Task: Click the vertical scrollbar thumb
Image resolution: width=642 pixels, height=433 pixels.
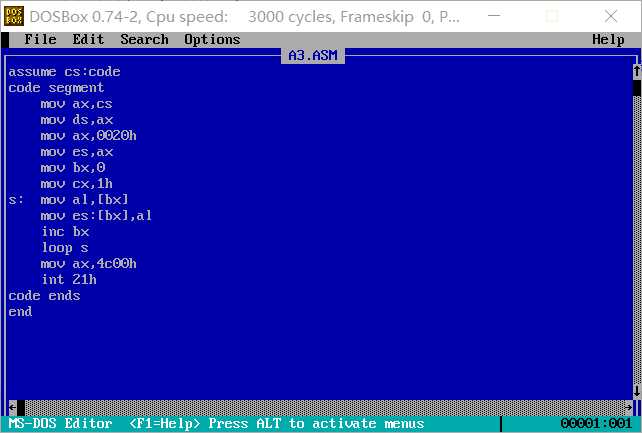Action: (637, 88)
